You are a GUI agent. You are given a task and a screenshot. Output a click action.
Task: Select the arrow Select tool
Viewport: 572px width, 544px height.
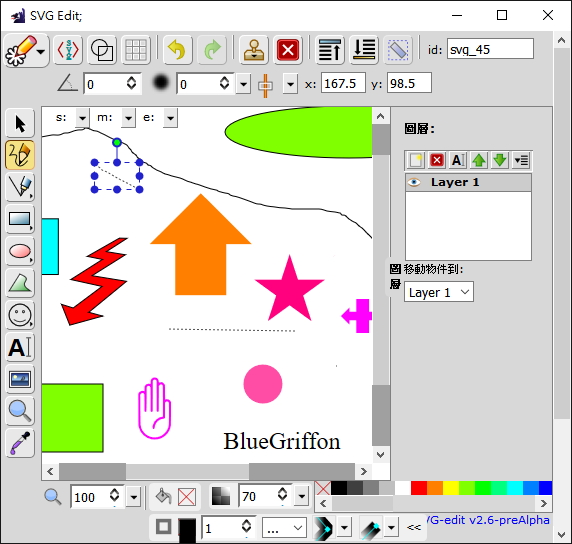(20, 123)
